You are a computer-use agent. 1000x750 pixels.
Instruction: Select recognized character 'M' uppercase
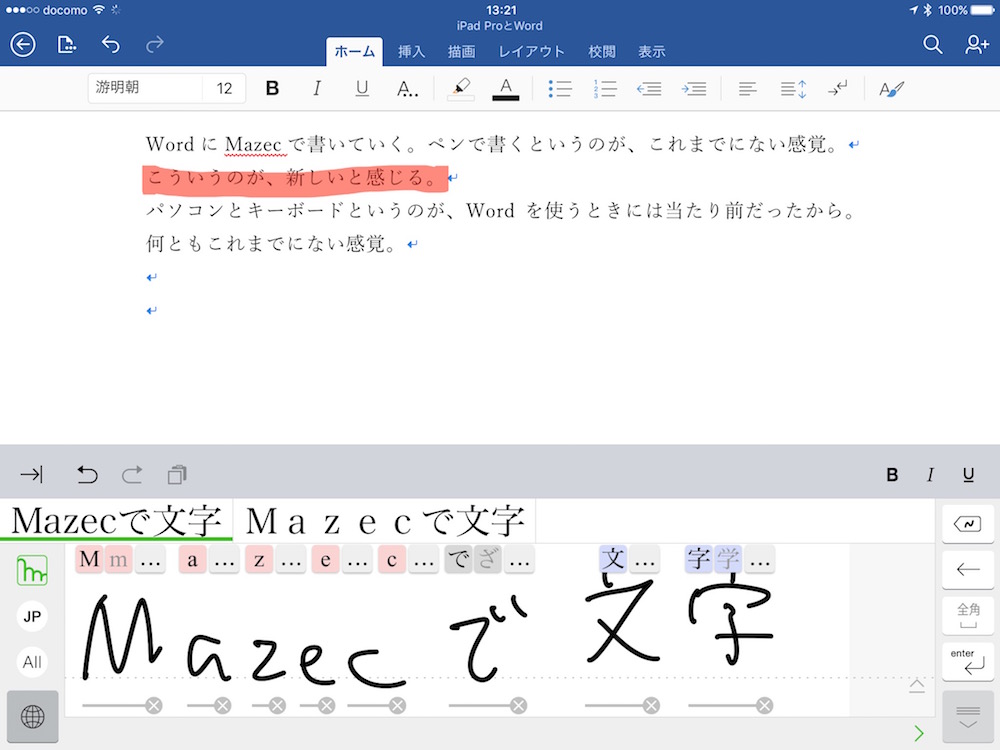pyautogui.click(x=89, y=559)
